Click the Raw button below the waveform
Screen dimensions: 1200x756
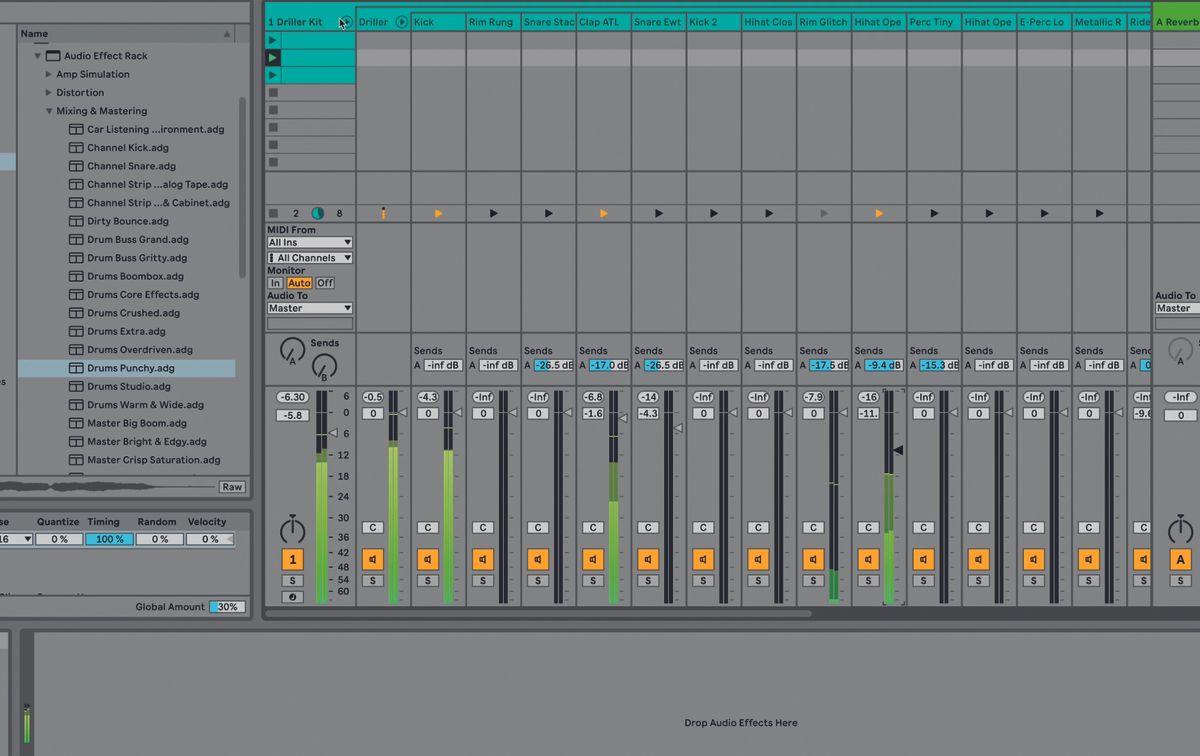click(x=231, y=487)
